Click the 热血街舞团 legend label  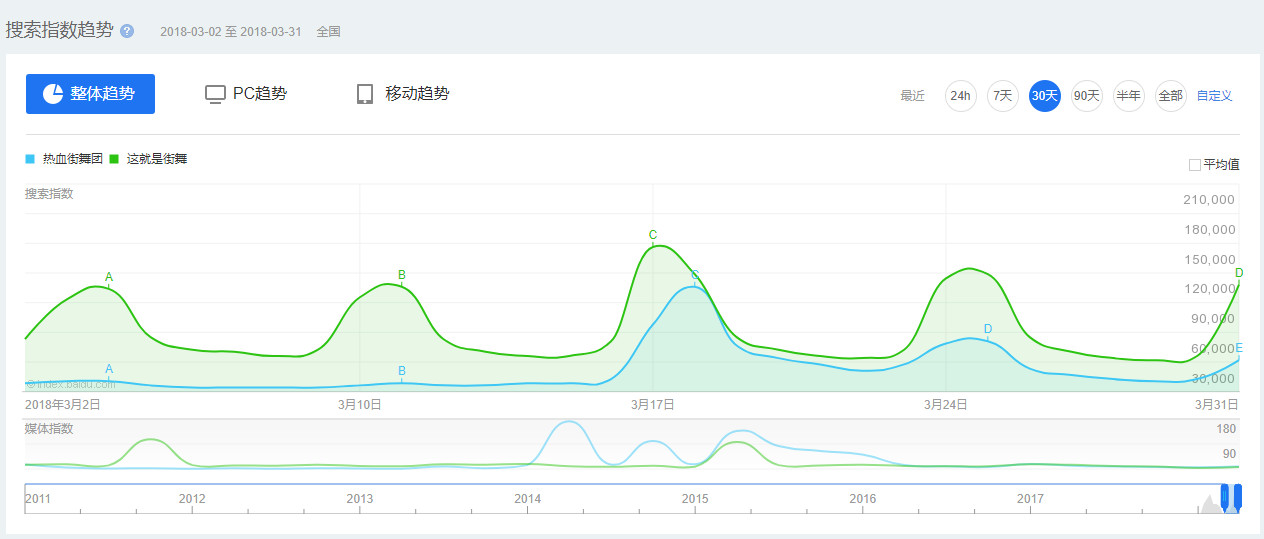tap(73, 159)
